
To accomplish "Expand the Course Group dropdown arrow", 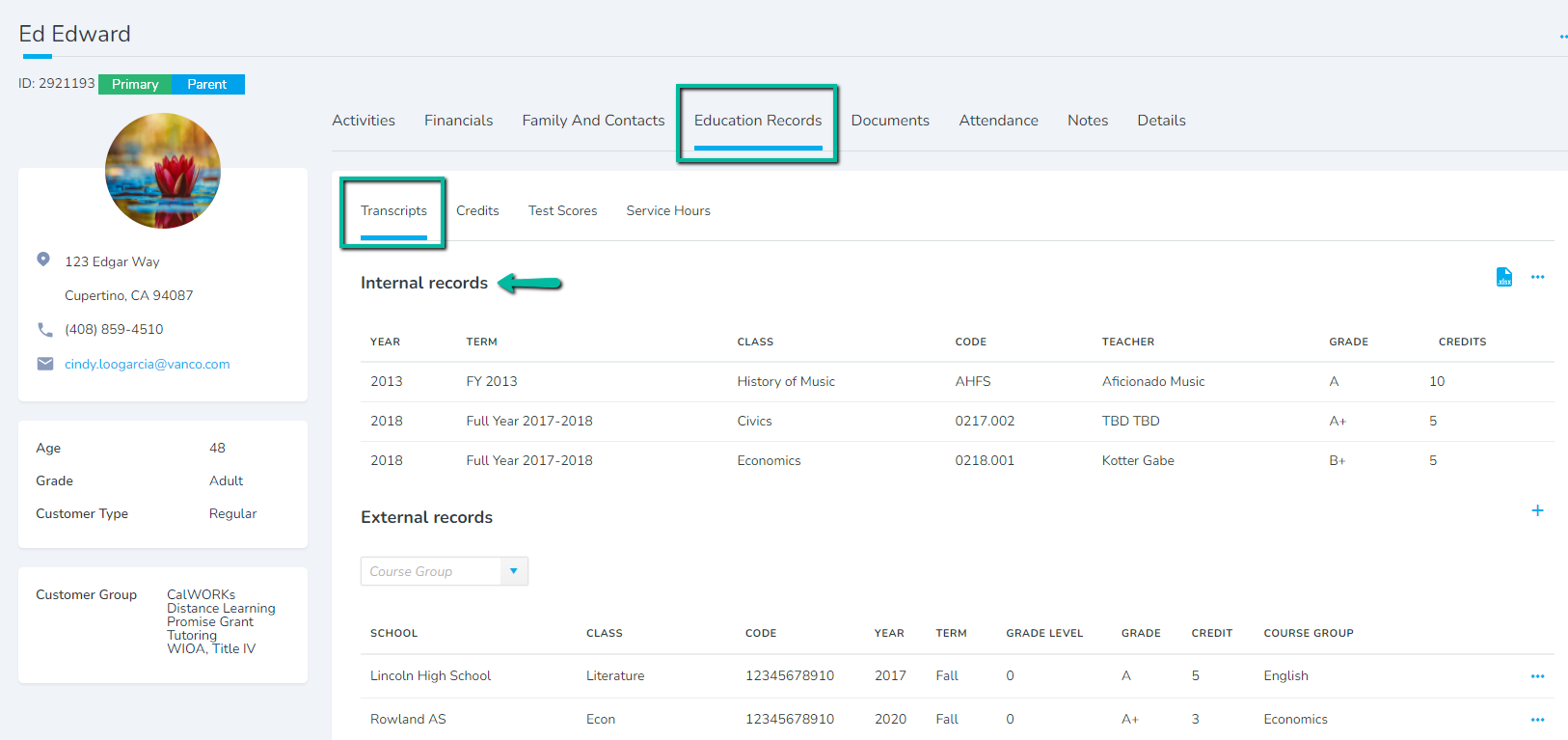I will click(x=513, y=571).
